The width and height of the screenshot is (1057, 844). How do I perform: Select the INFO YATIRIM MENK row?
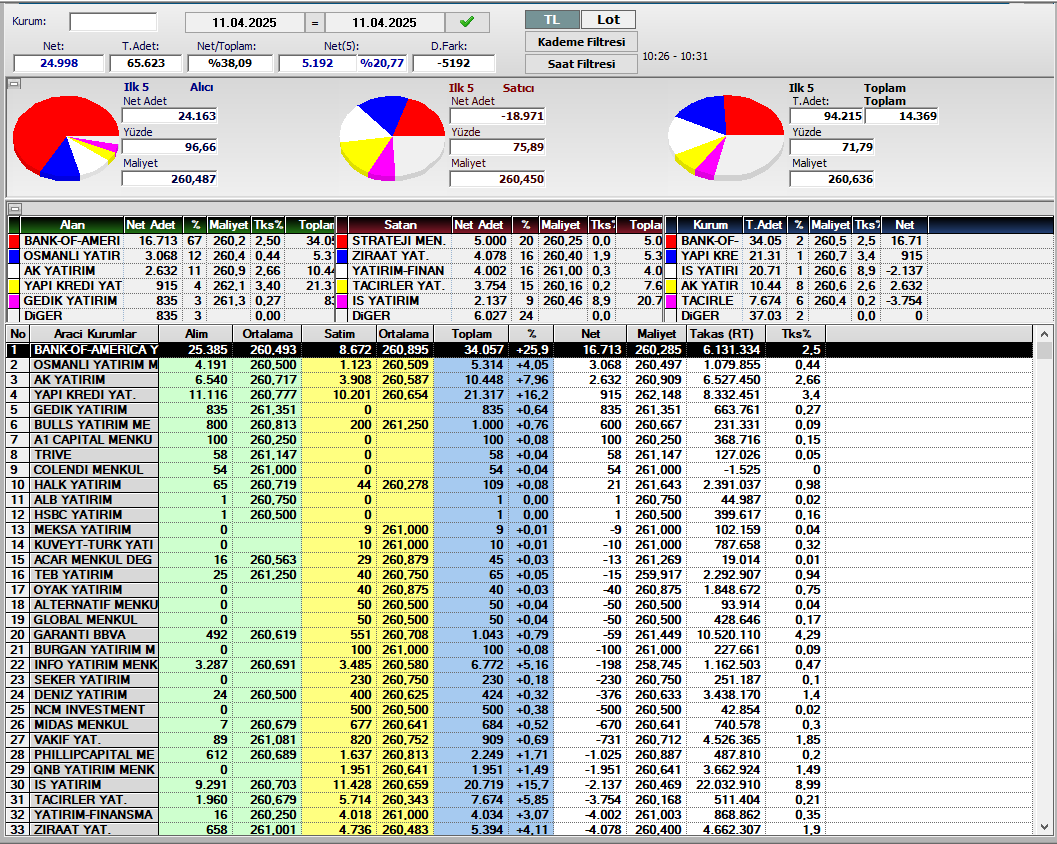point(519,665)
